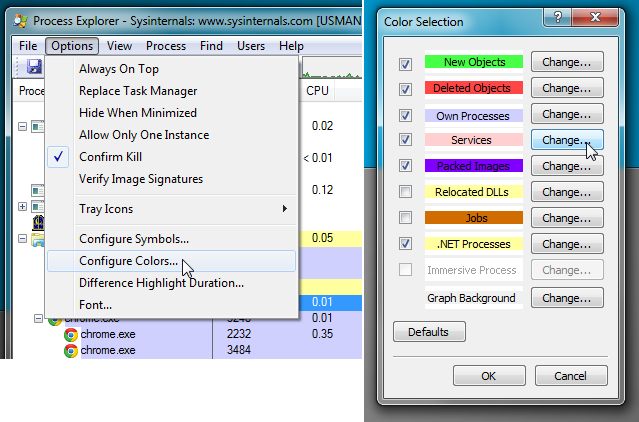639x422 pixels.
Task: Restore colors with the Defaults button
Action: [x=429, y=332]
